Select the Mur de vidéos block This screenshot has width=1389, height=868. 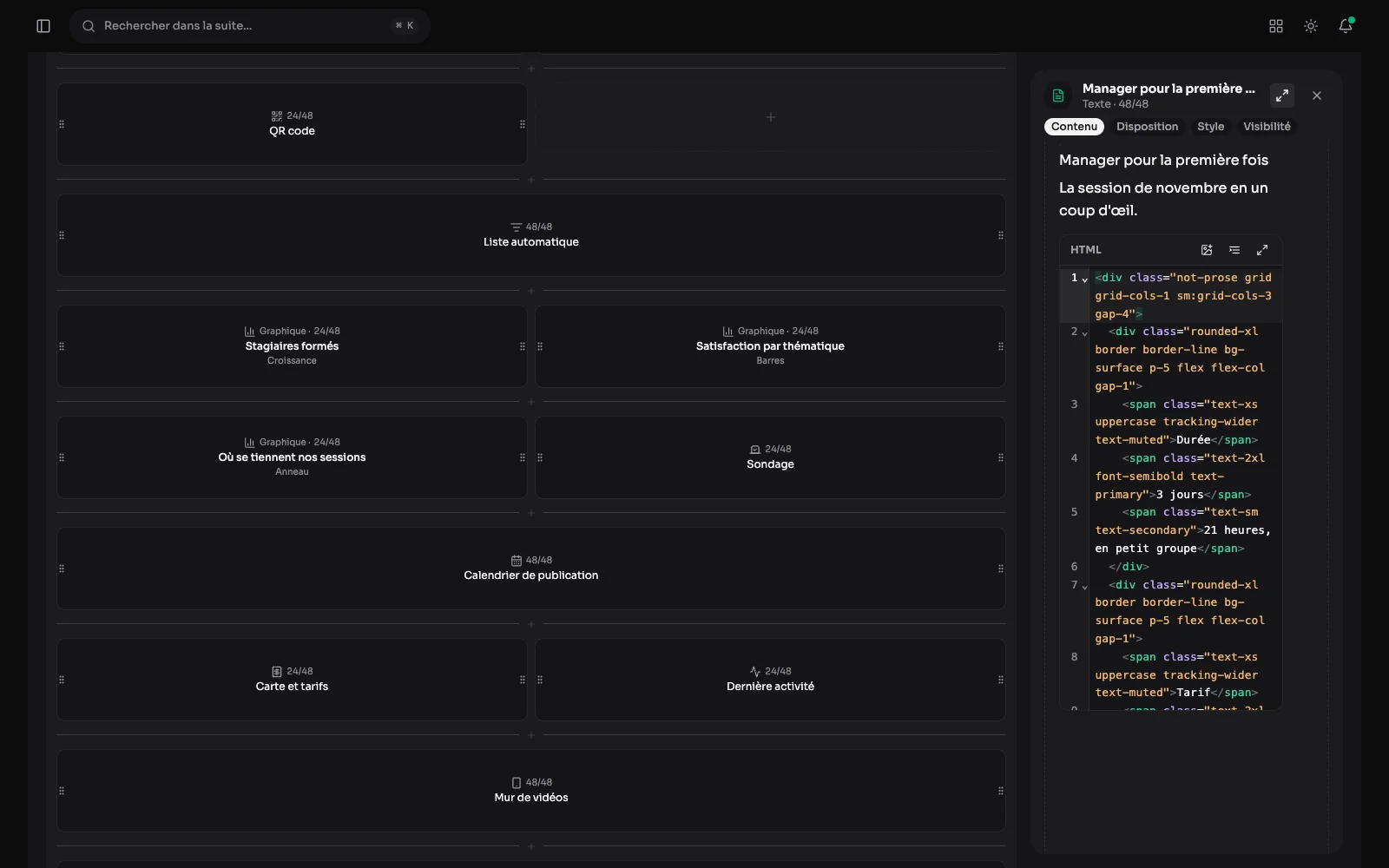coord(531,791)
